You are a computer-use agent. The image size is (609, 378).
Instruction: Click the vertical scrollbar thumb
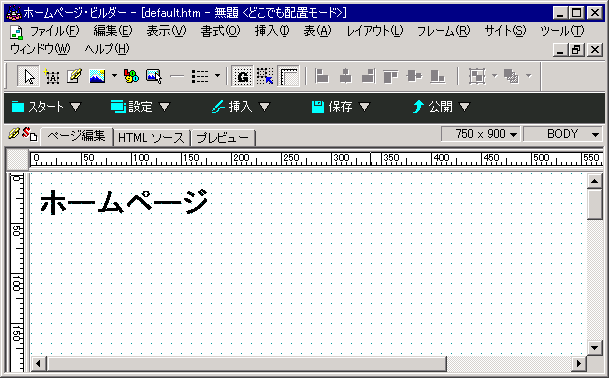pos(595,204)
